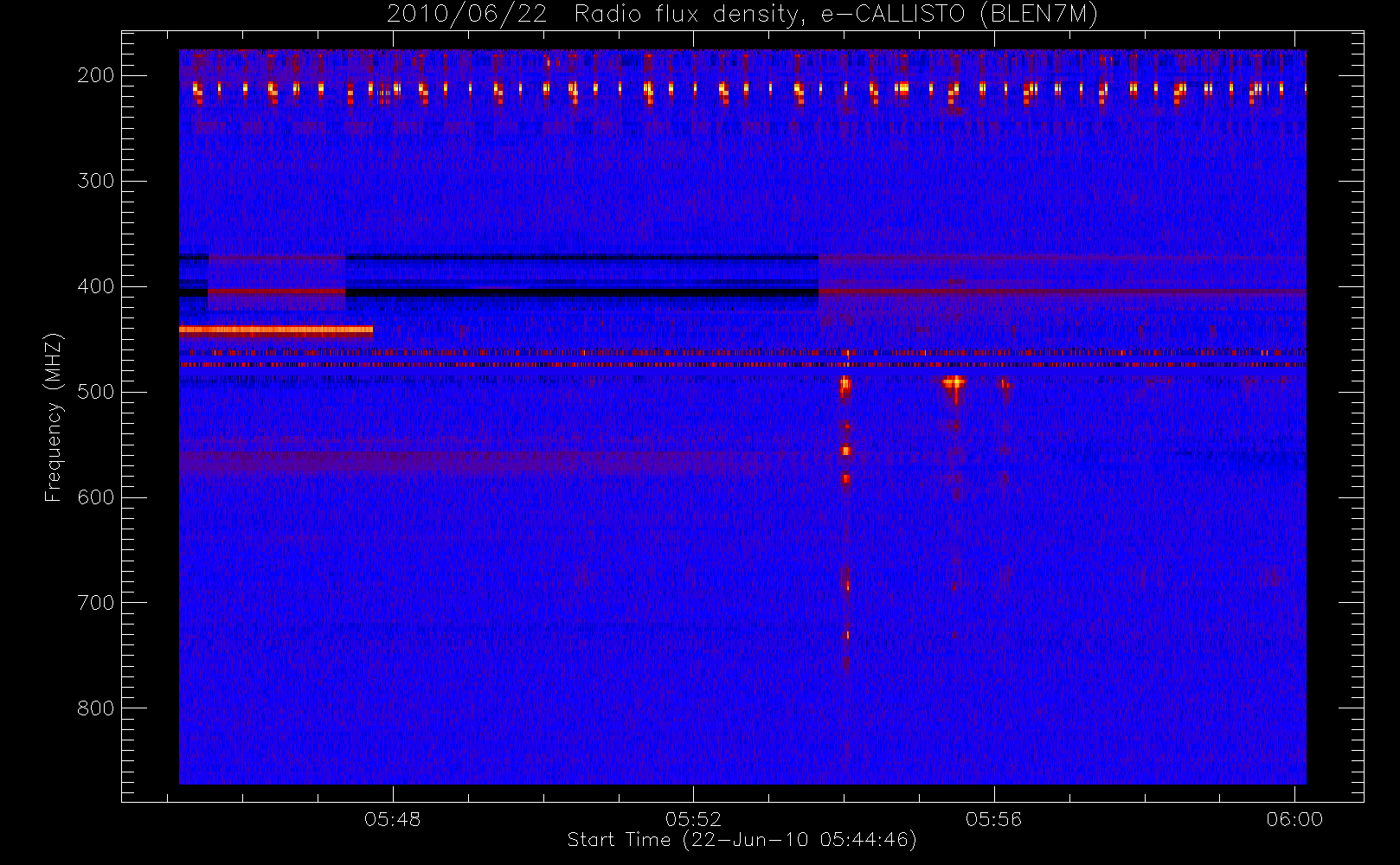This screenshot has width=1400, height=865.
Task: Click the 06:00 time tick label
Action: pyautogui.click(x=1294, y=819)
